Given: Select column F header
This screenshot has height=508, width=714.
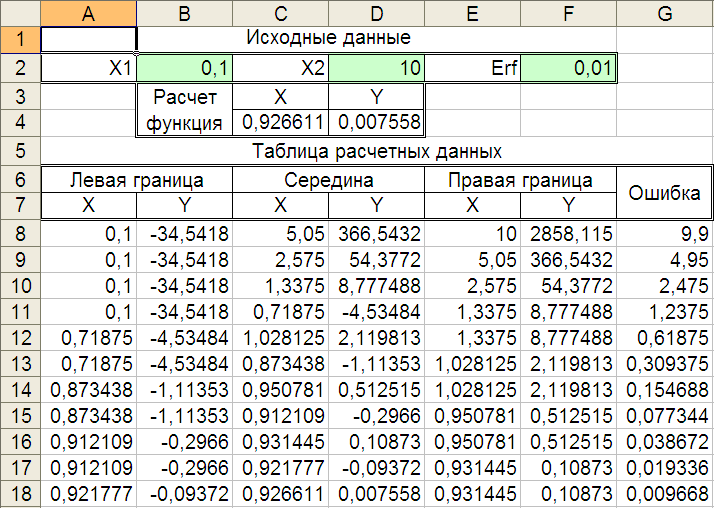Looking at the screenshot, I should [569, 13].
